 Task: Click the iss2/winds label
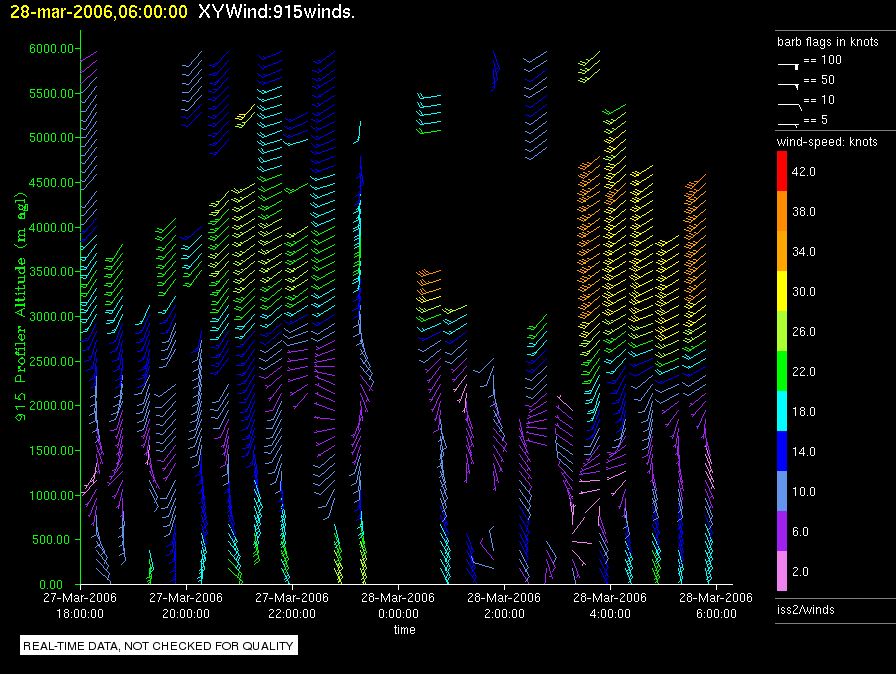click(805, 609)
